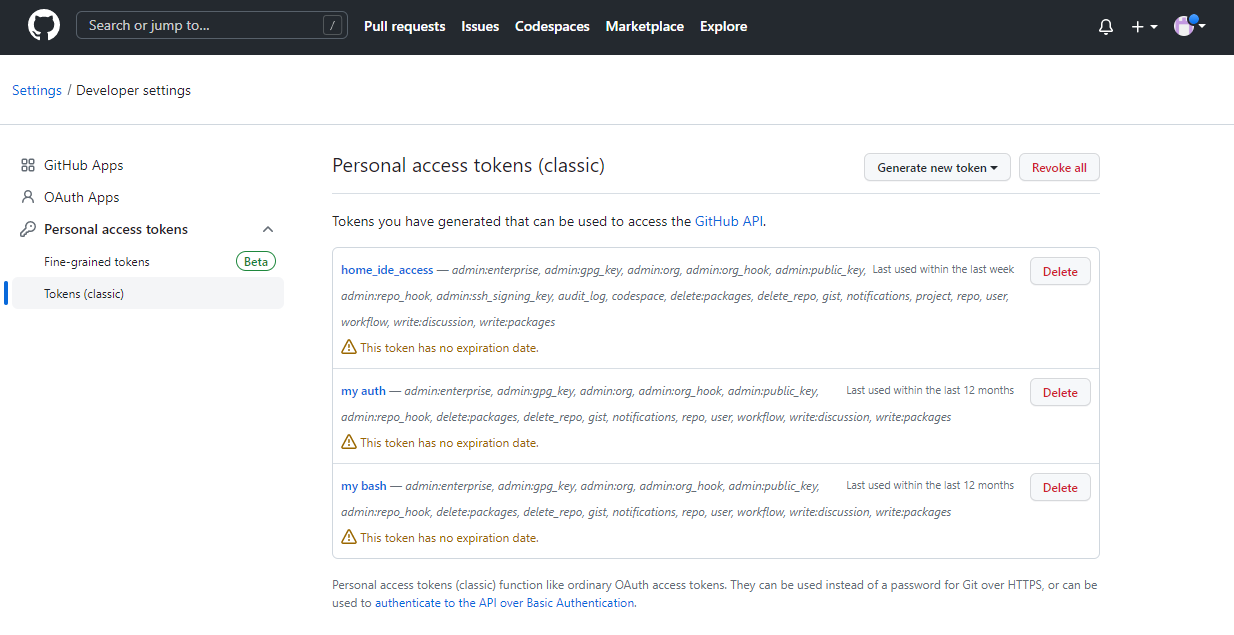Open the notifications bell icon
This screenshot has width=1234, height=635.
click(1106, 27)
